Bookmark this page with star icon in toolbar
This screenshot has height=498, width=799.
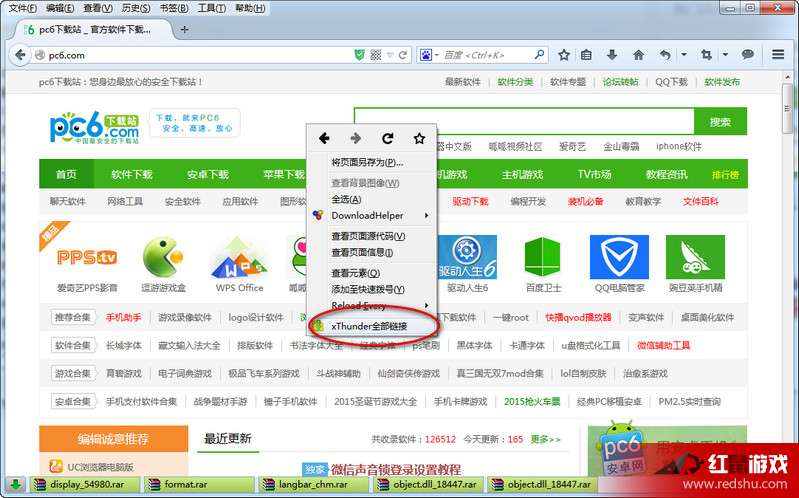point(564,55)
